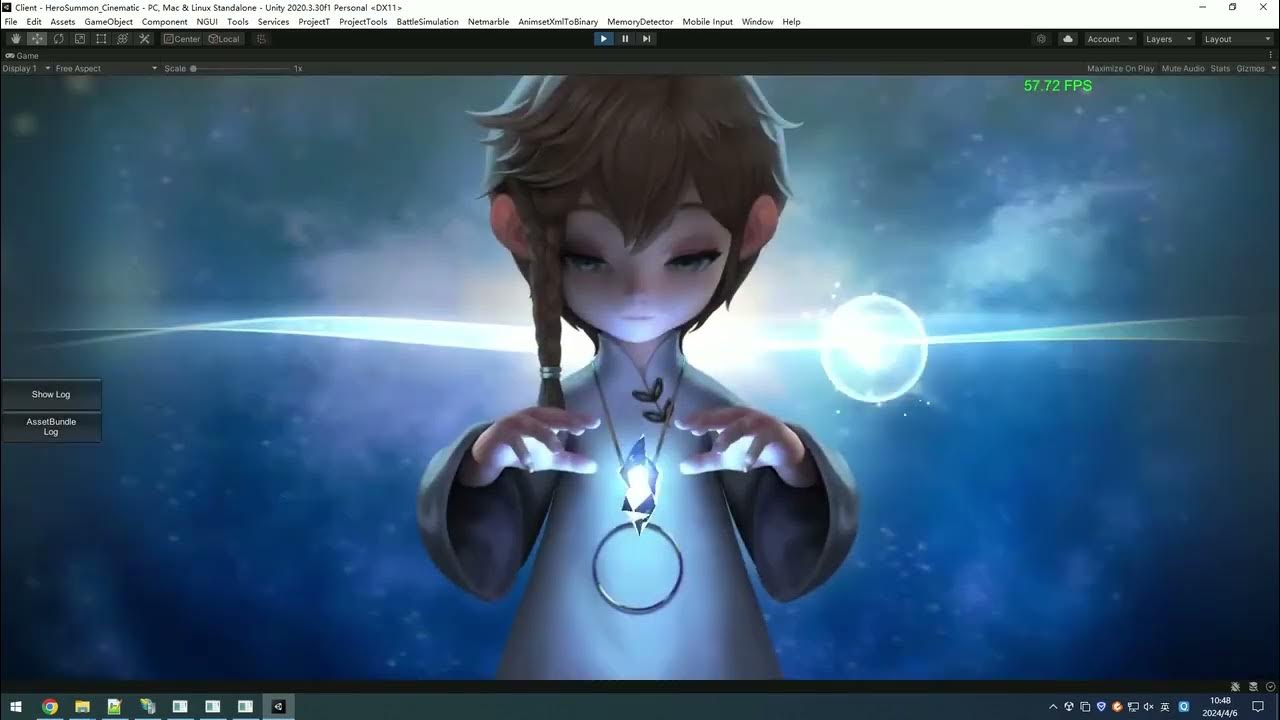The width and height of the screenshot is (1280, 720).
Task: Open Display 1 dropdown
Action: [26, 68]
